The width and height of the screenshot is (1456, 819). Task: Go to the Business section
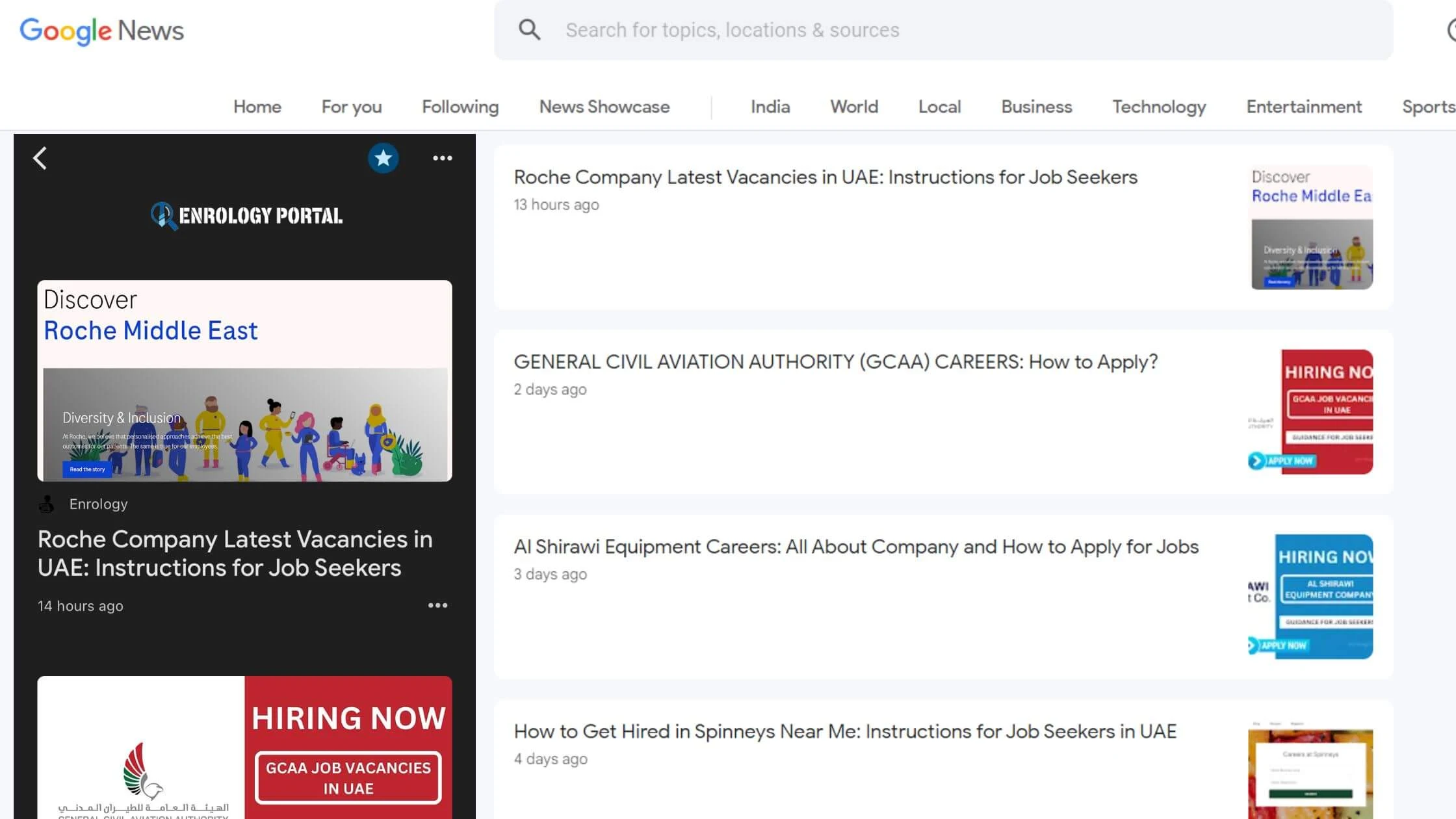(1036, 107)
